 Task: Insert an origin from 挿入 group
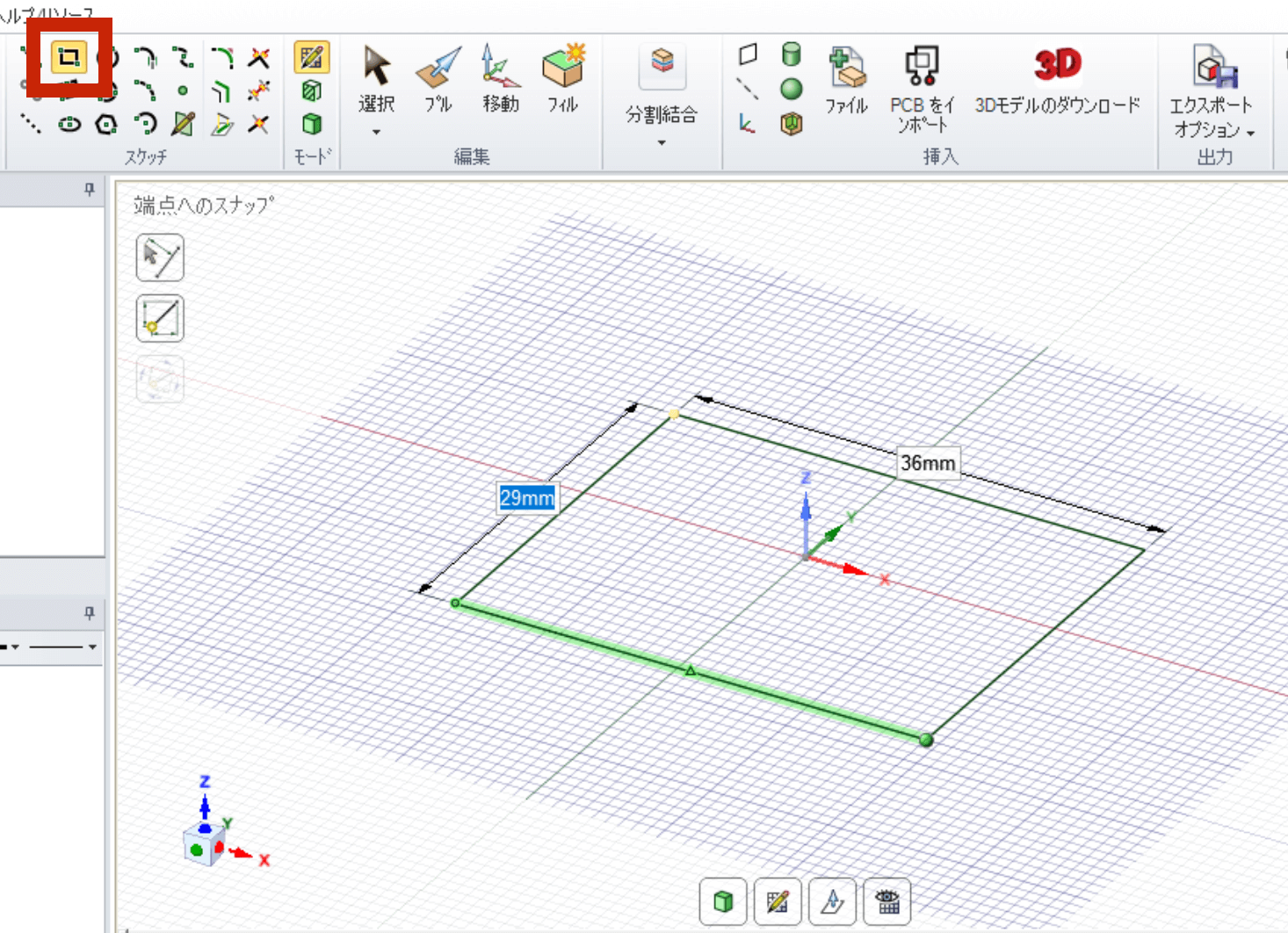click(x=748, y=124)
